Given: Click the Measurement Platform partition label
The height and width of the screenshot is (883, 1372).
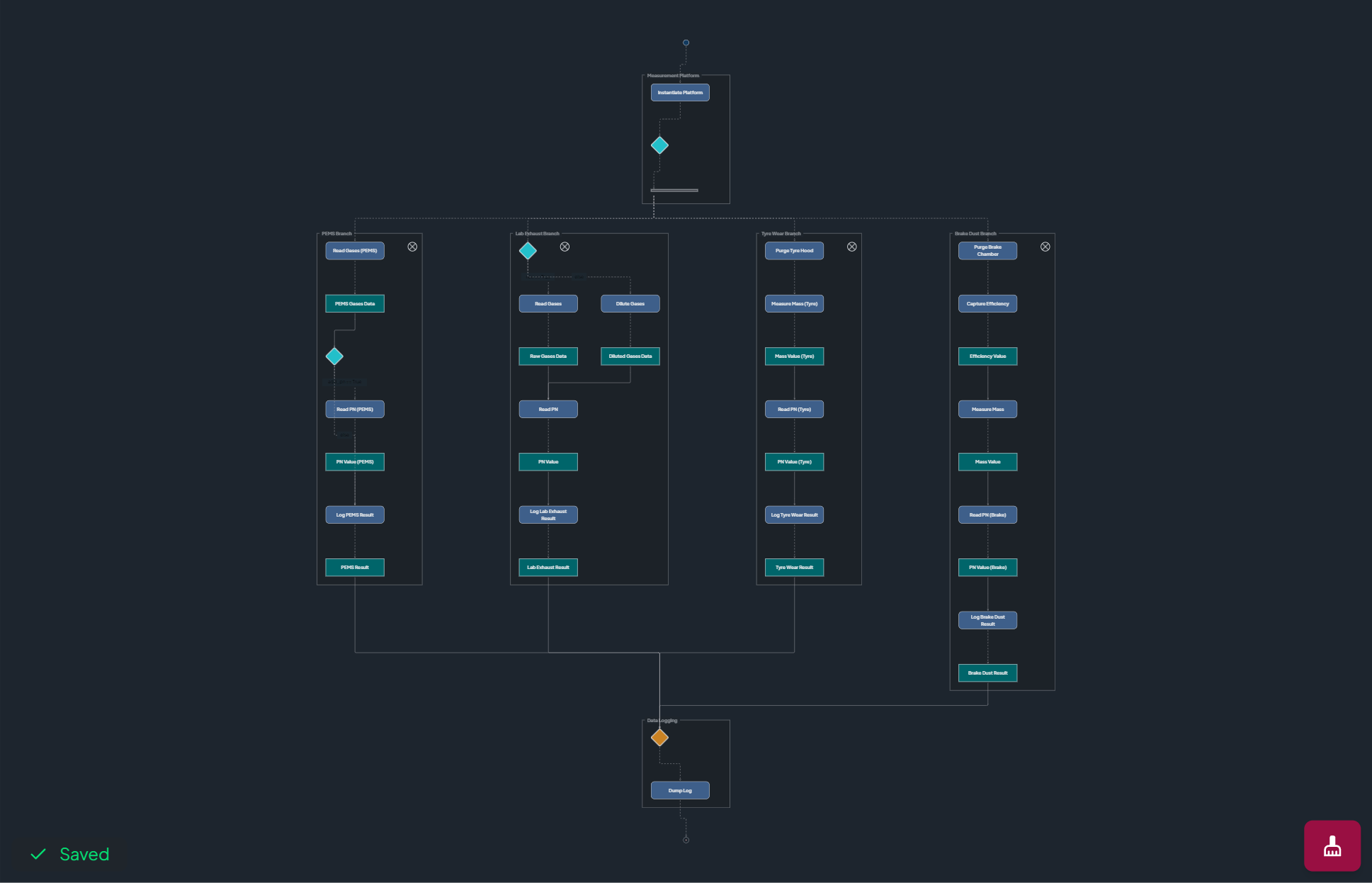Looking at the screenshot, I should tap(673, 75).
